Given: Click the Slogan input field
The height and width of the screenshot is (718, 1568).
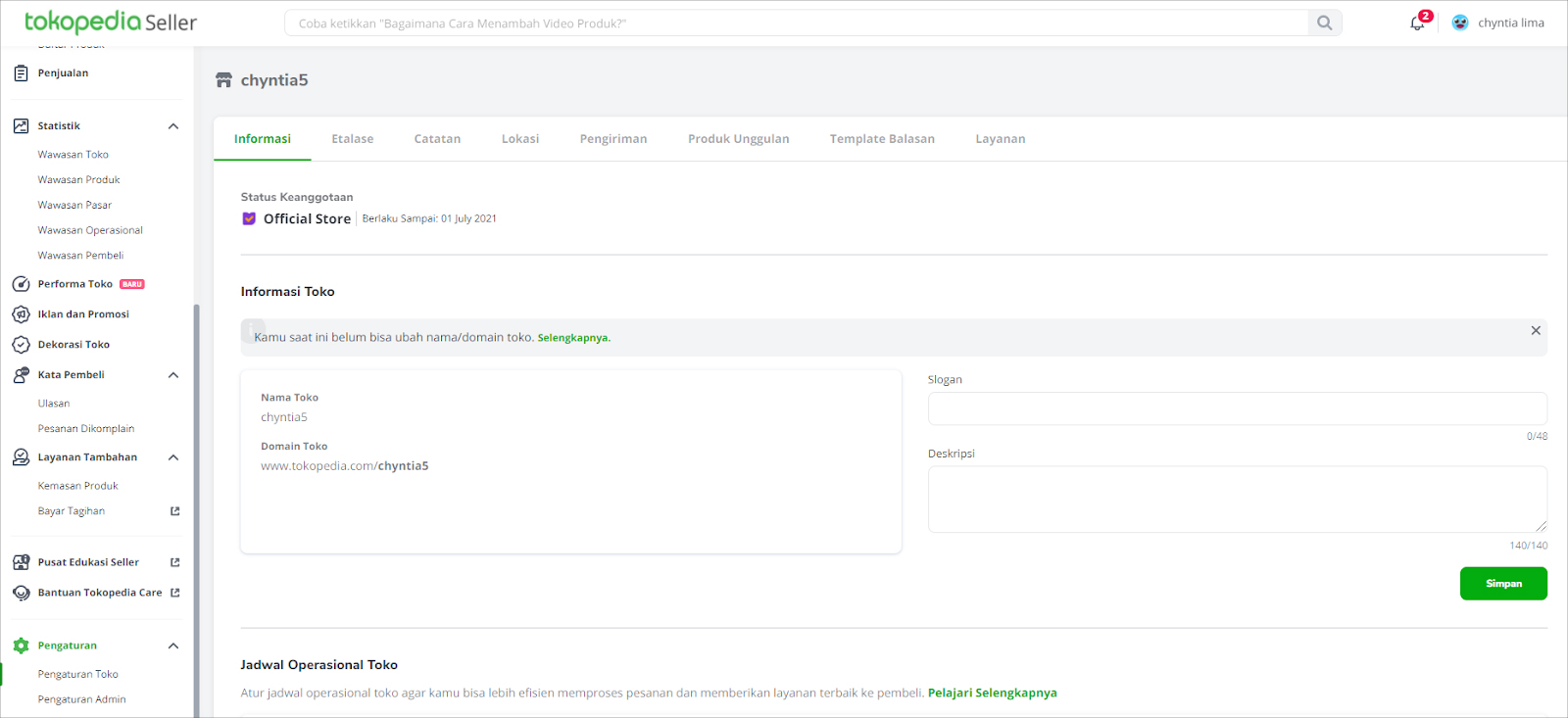Looking at the screenshot, I should click(x=1238, y=408).
